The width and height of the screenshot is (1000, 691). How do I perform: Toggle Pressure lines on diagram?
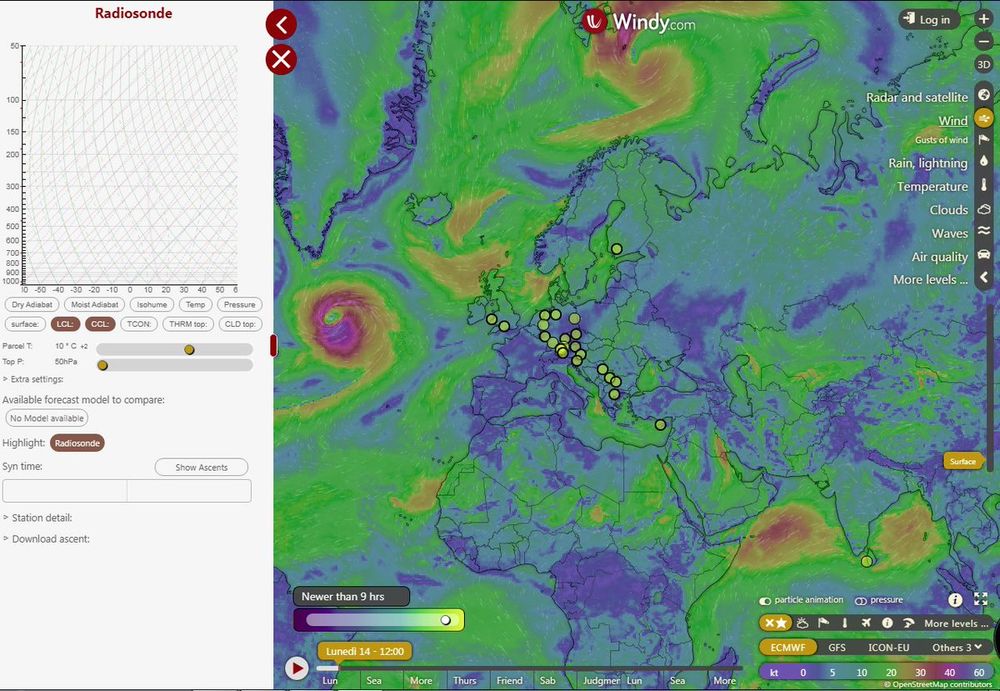coord(240,304)
